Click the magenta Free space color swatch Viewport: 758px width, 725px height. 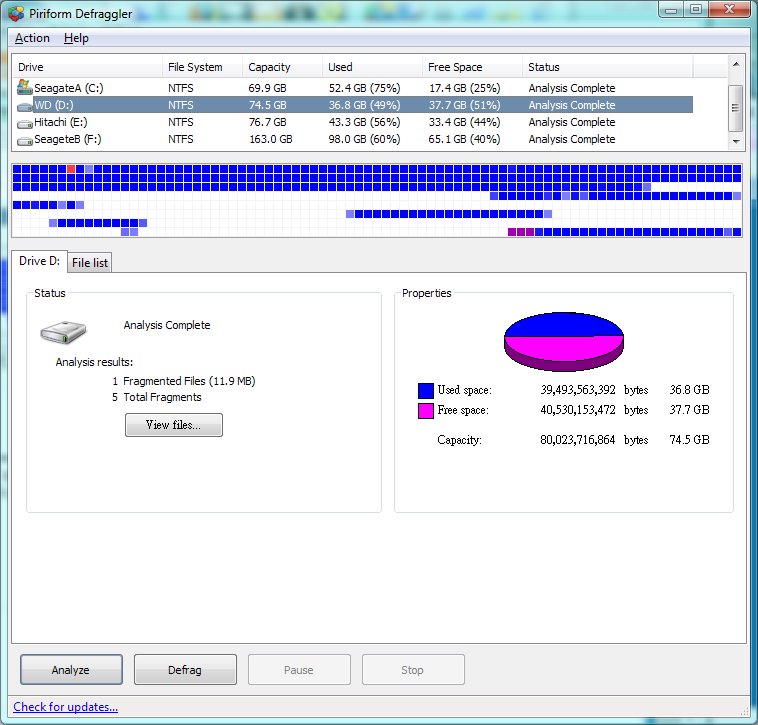click(426, 411)
